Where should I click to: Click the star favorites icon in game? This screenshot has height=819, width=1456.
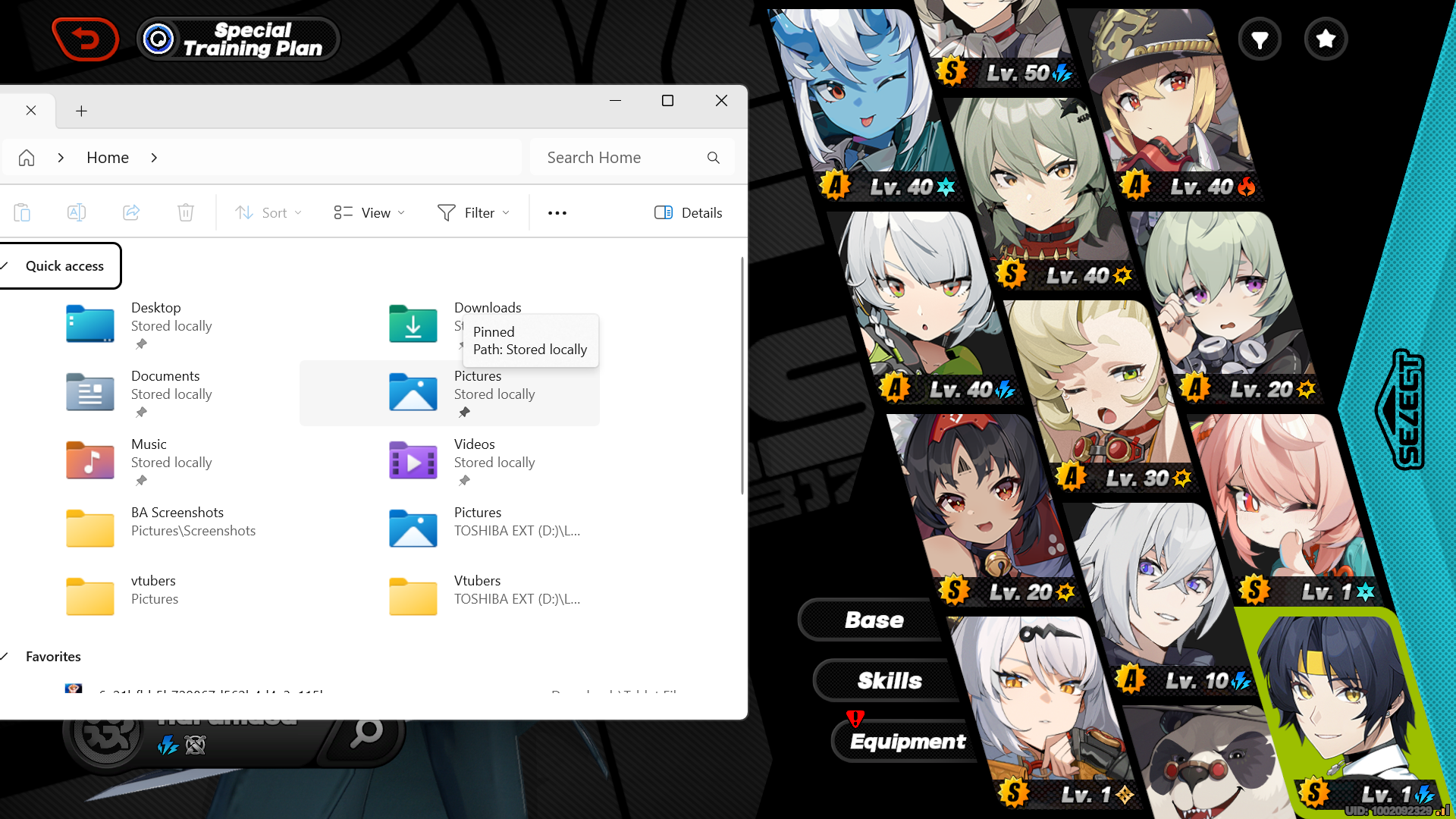[x=1326, y=39]
